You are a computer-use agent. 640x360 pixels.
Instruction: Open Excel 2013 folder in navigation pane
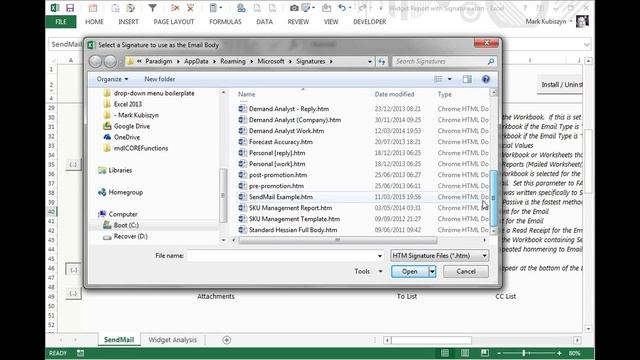click(127, 104)
